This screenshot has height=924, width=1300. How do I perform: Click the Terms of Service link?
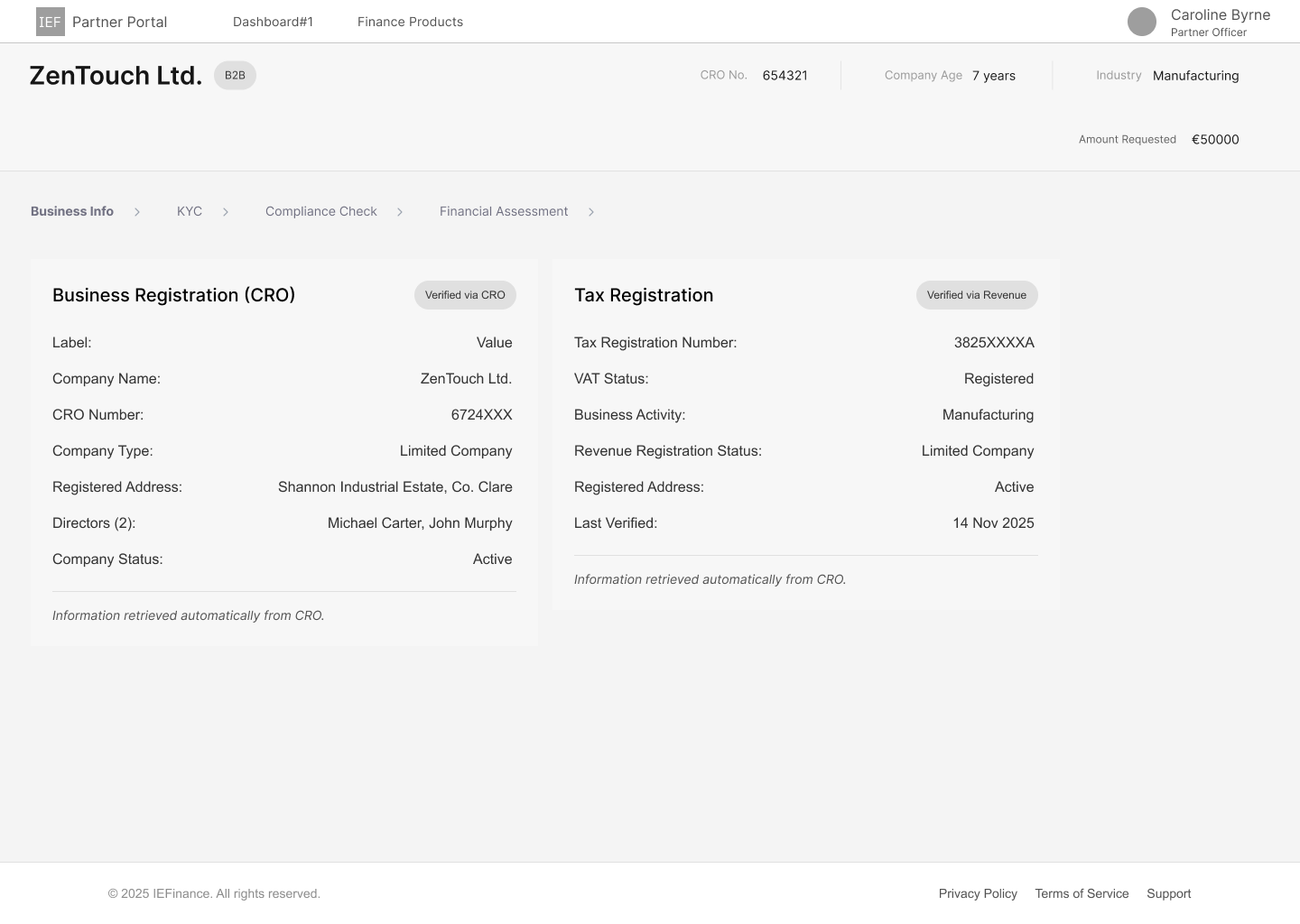tap(1082, 893)
